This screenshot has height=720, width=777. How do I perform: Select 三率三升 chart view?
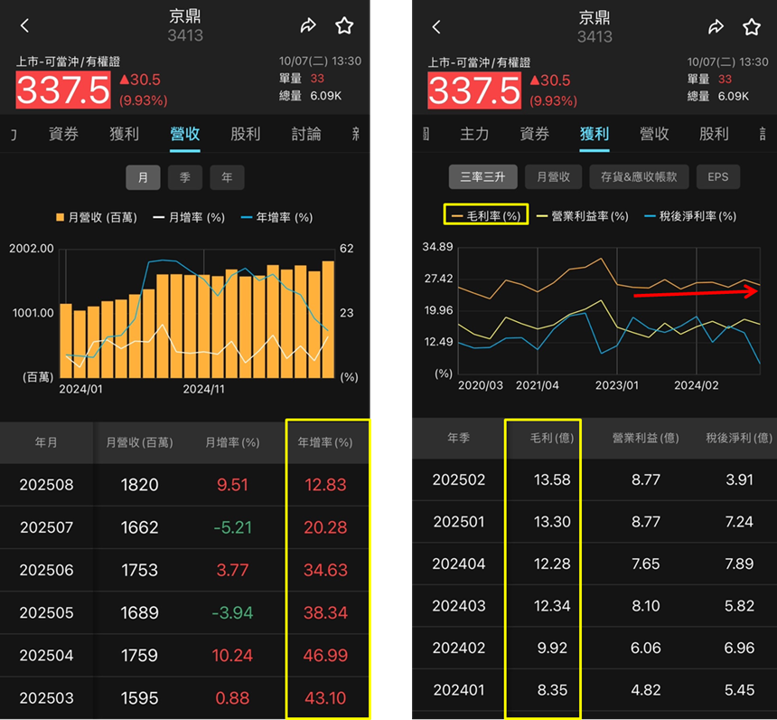coord(483,177)
